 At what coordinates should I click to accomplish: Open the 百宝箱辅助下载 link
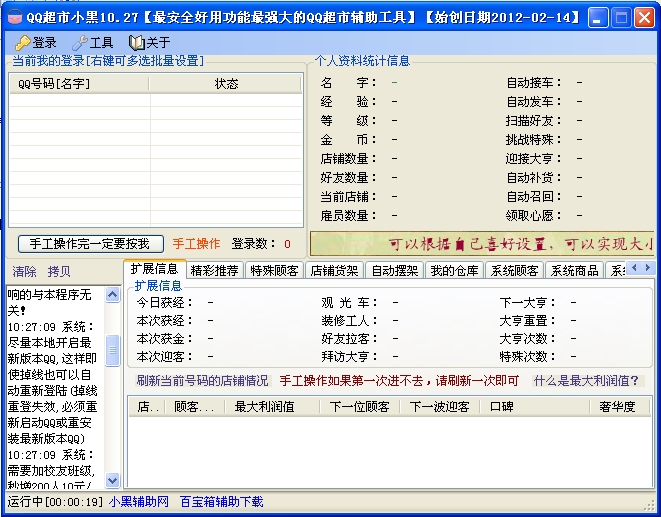pyautogui.click(x=222, y=501)
